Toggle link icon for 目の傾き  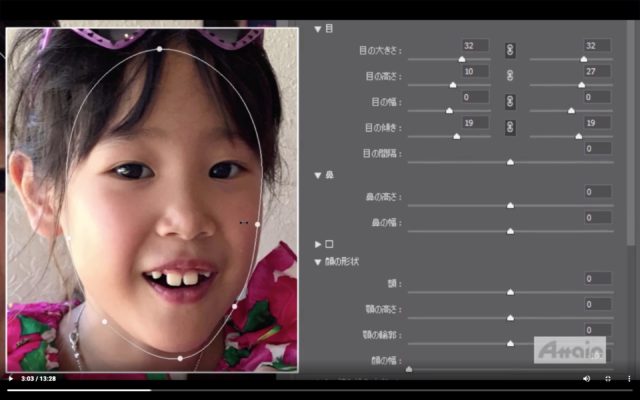click(x=510, y=127)
